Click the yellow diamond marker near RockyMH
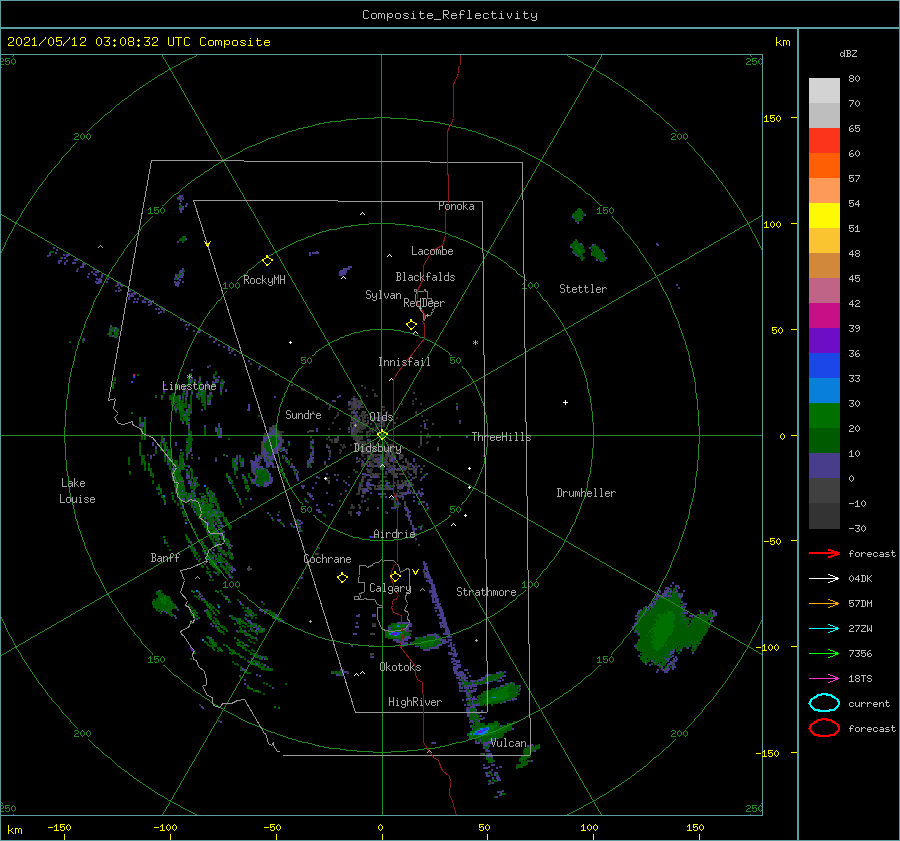900x841 pixels. 267,261
